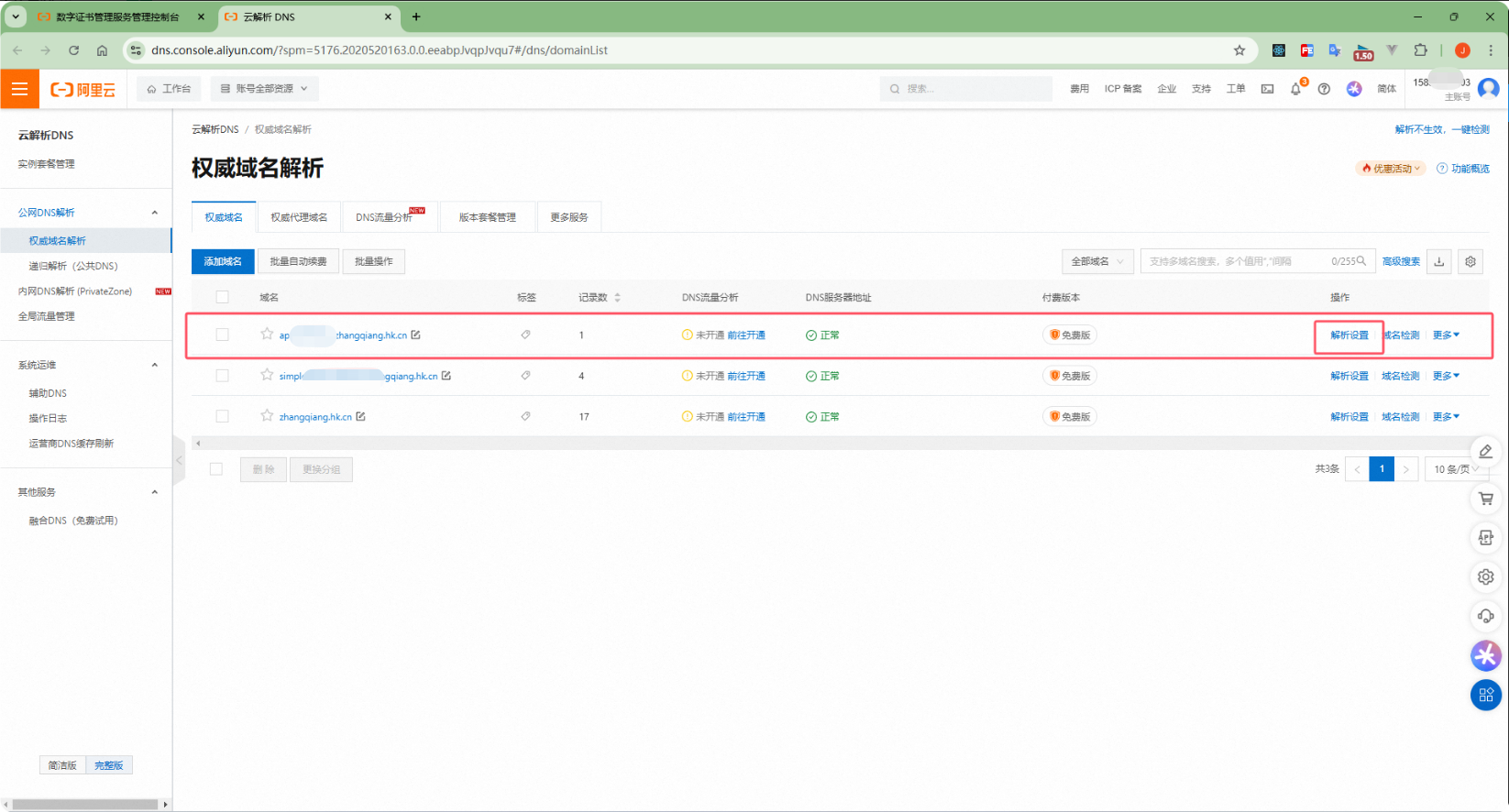Screen dimensions: 1509x812
Task: Open the 10 条/页 page size dropdown
Action: [1455, 469]
